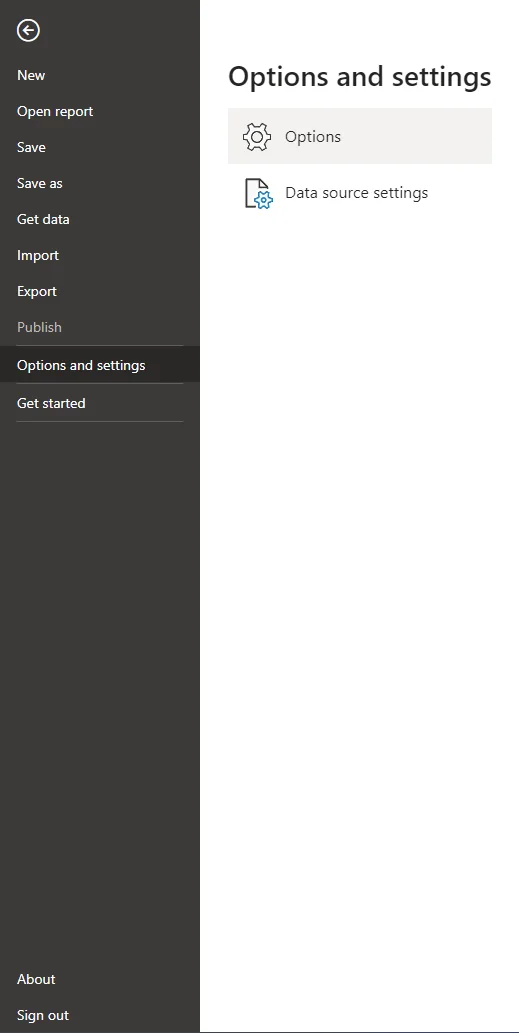
Task: Expand the Import menu entry
Action: [x=38, y=255]
